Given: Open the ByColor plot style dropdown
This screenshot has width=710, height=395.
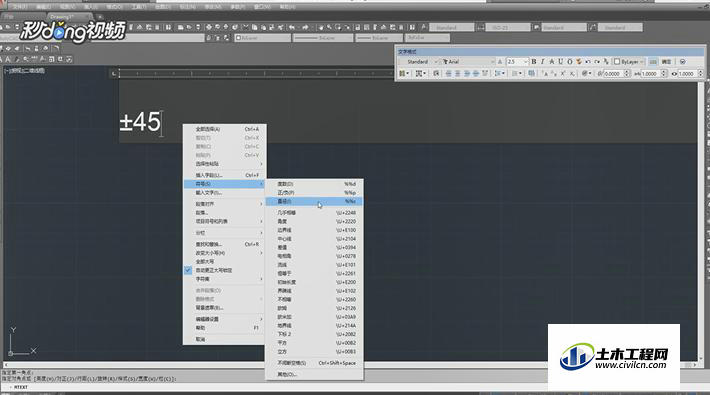Looking at the screenshot, I should (427, 38).
